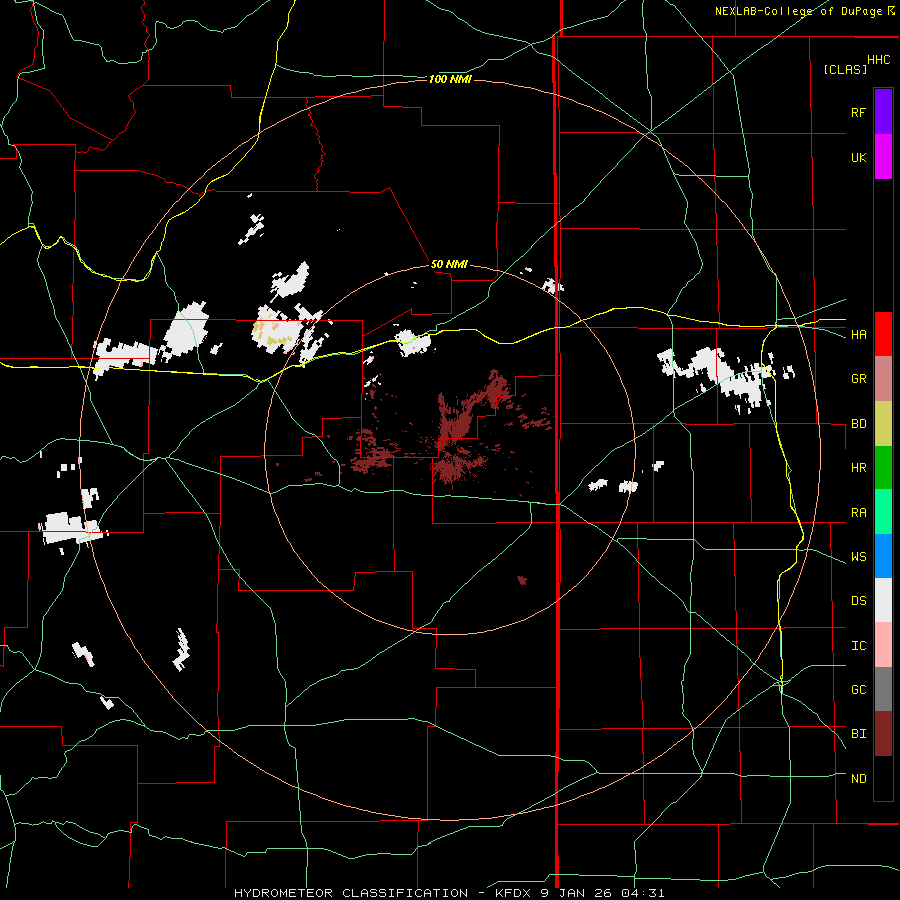Image resolution: width=900 pixels, height=900 pixels.
Task: Click the GC legend label
Action: pyautogui.click(x=858, y=690)
